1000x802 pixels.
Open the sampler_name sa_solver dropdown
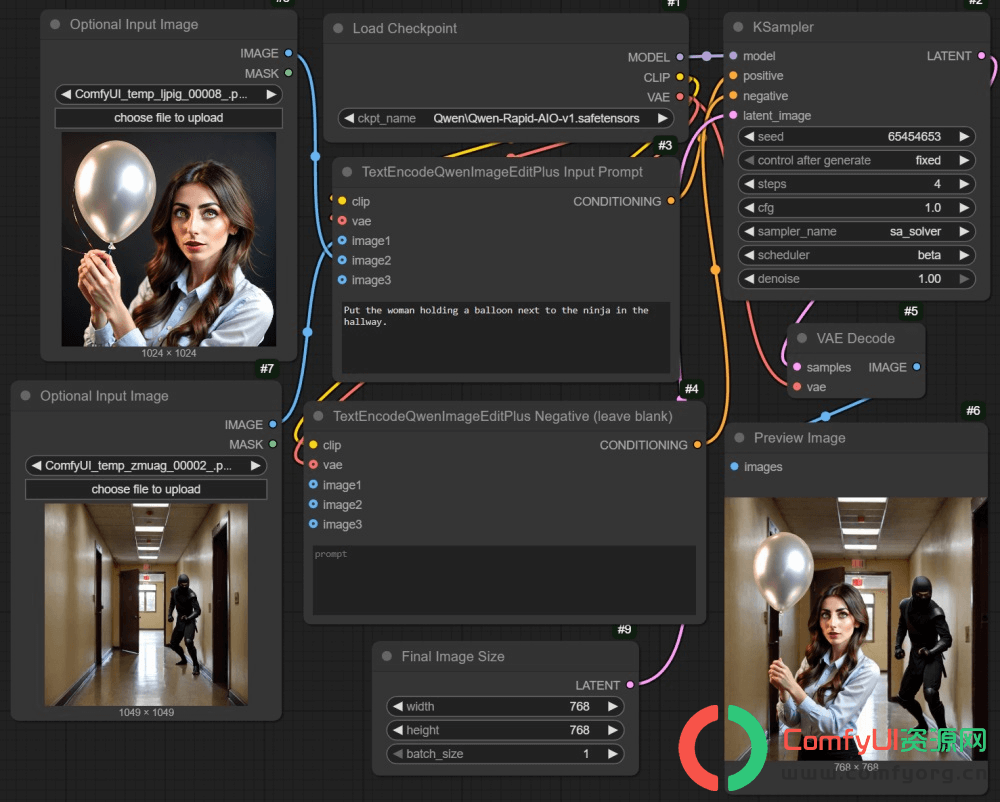tap(857, 231)
